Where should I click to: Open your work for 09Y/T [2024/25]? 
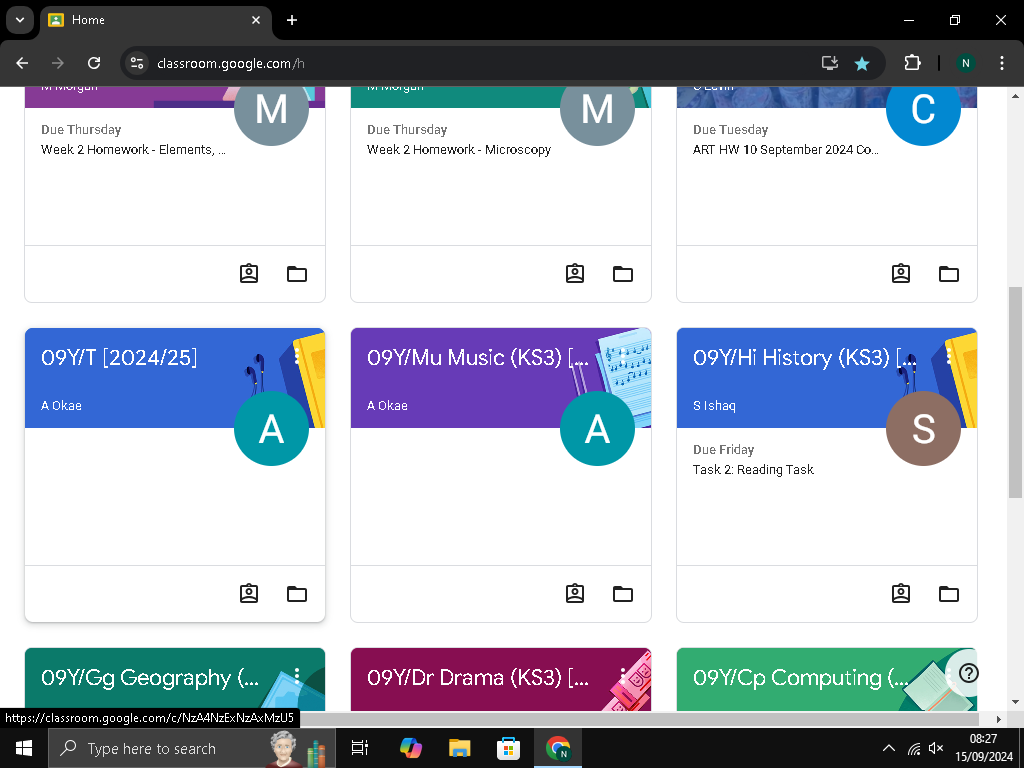[x=249, y=594]
